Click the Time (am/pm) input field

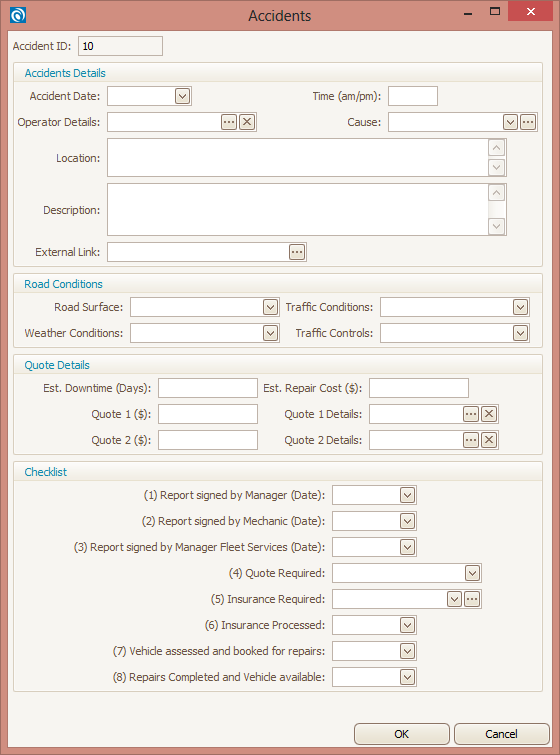click(413, 96)
